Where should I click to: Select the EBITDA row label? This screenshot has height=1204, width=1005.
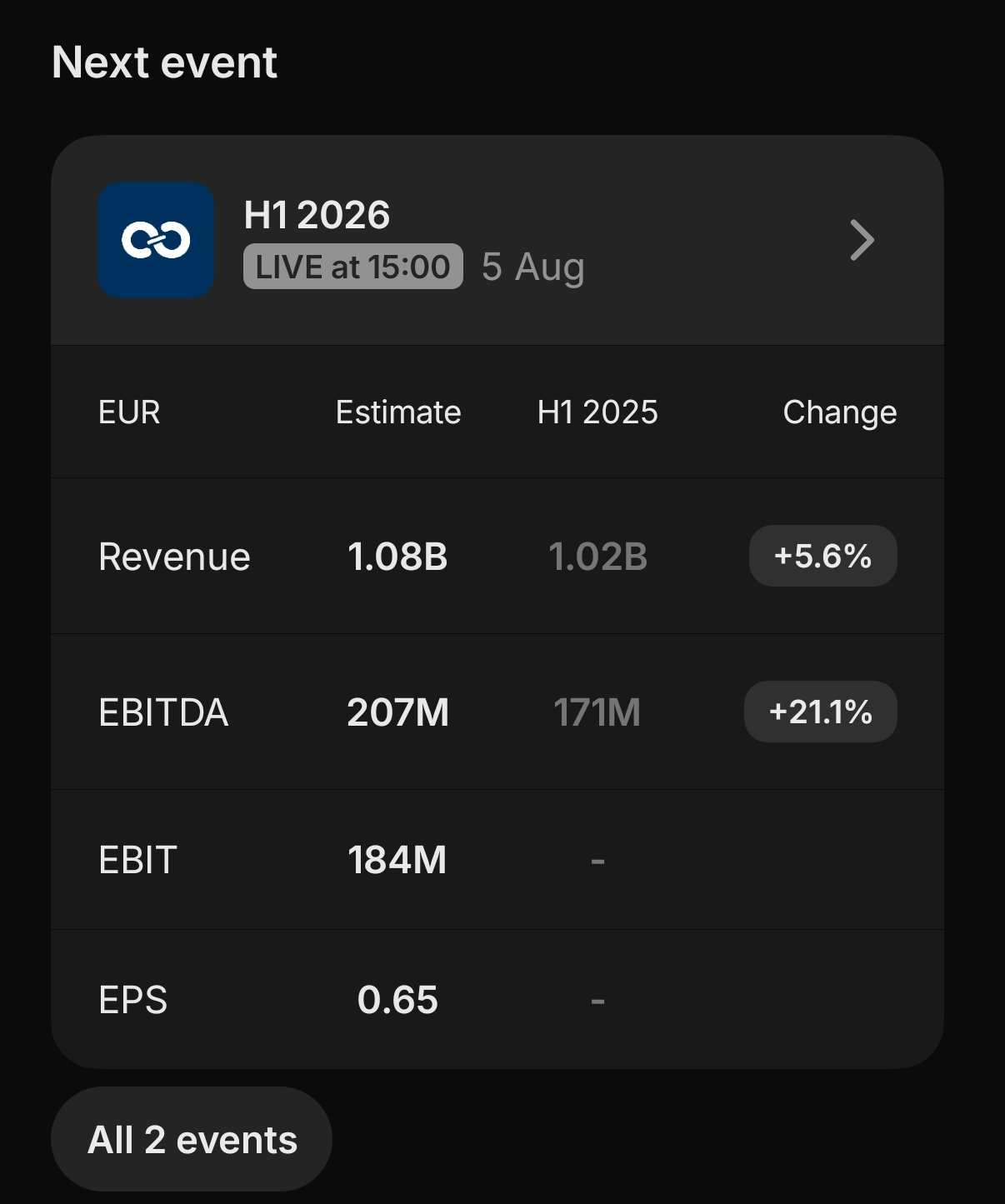(163, 712)
